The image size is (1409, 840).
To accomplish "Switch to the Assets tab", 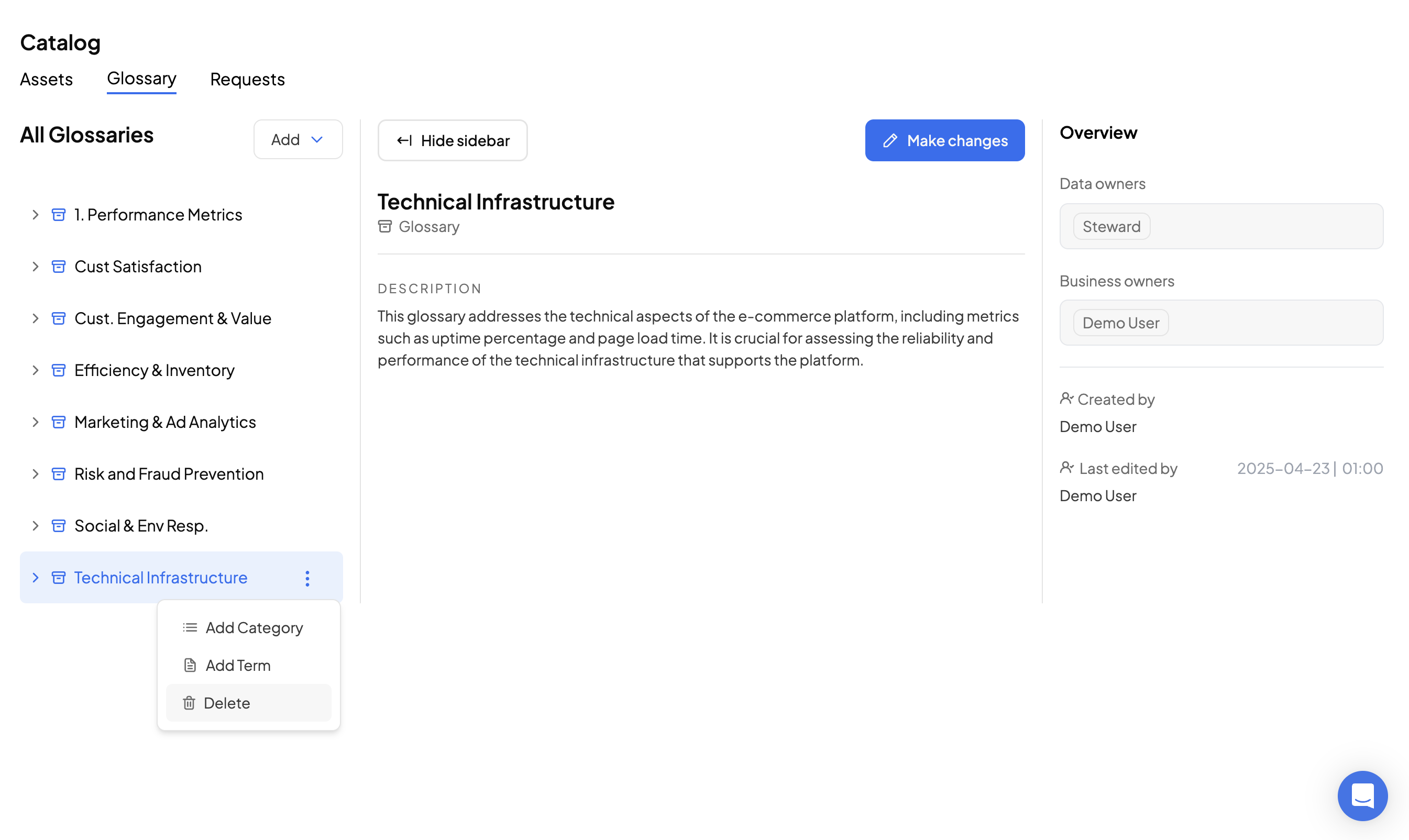I will click(47, 79).
